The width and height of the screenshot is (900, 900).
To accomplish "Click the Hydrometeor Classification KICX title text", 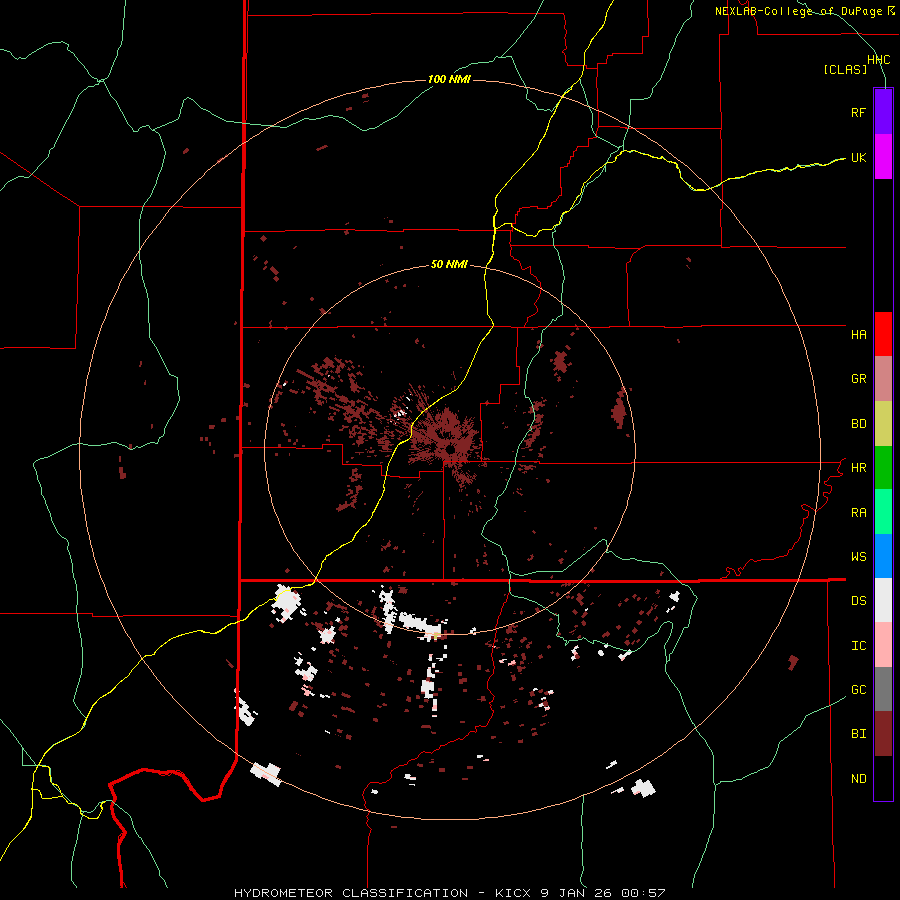I will pos(449,893).
